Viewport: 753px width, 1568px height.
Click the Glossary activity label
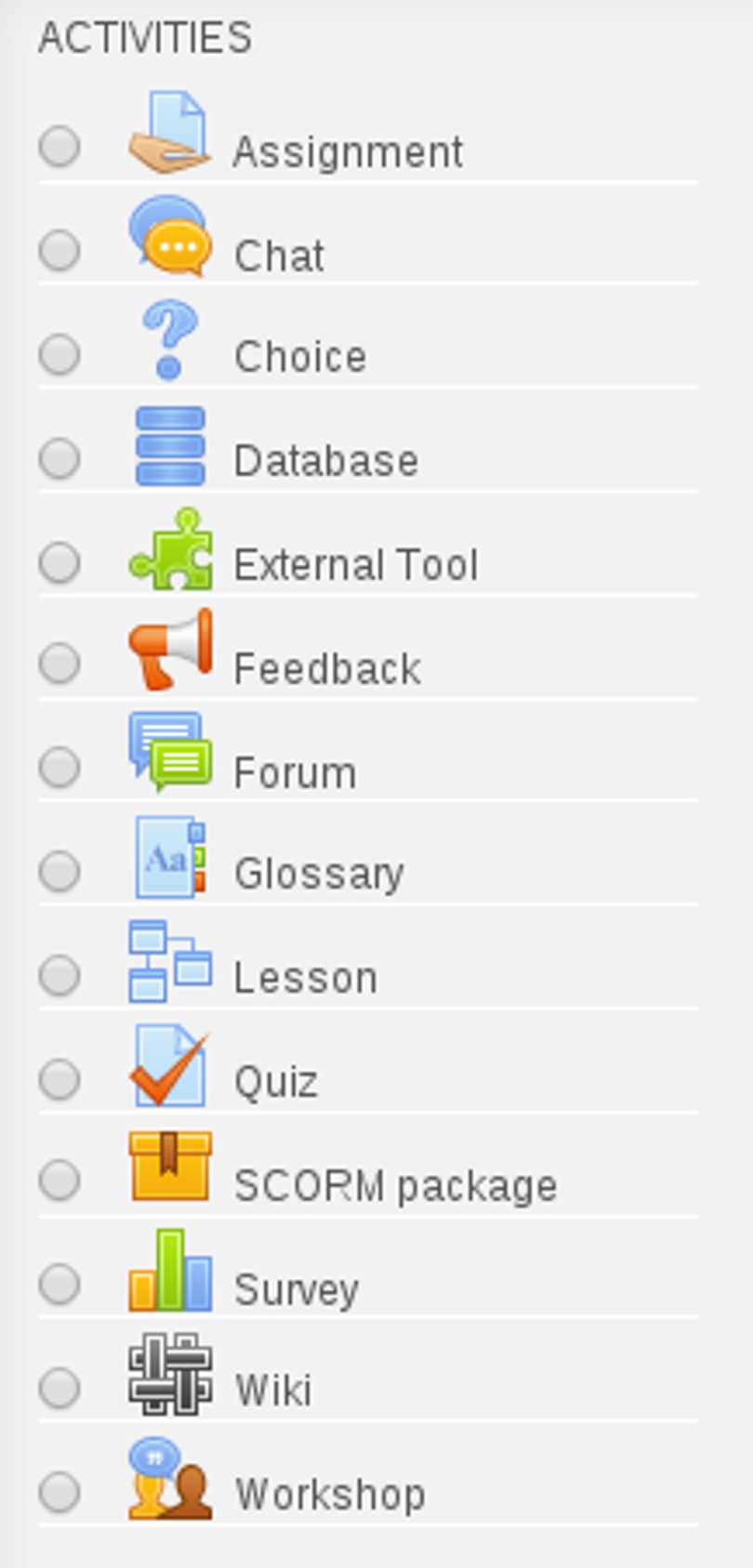point(320,872)
